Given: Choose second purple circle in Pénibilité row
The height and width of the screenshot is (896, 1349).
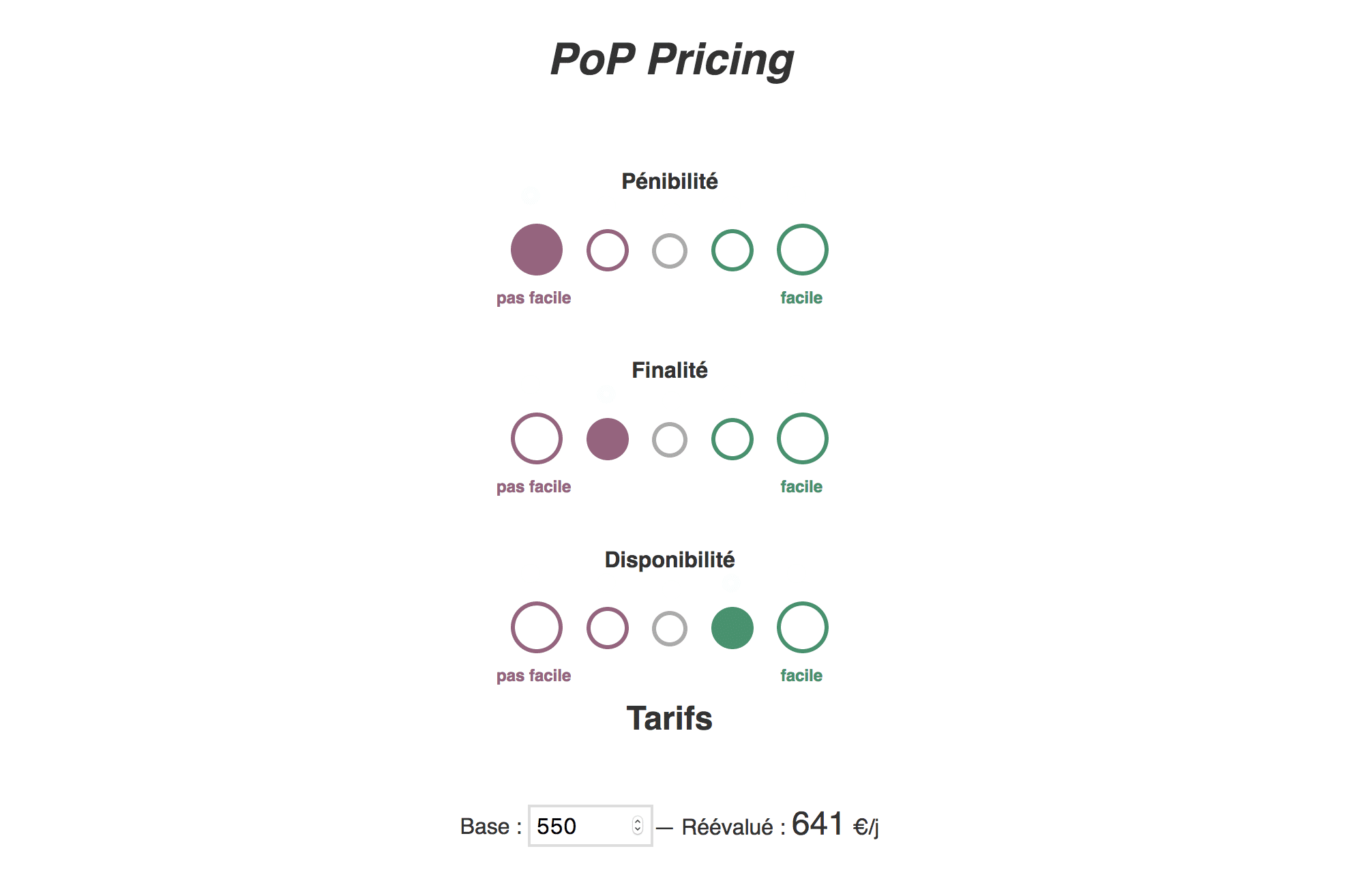Looking at the screenshot, I should pos(608,250).
